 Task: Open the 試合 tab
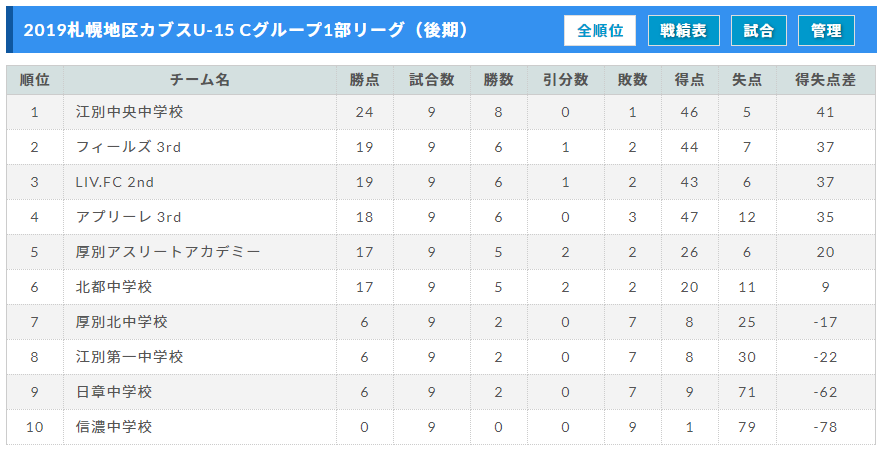click(x=759, y=30)
